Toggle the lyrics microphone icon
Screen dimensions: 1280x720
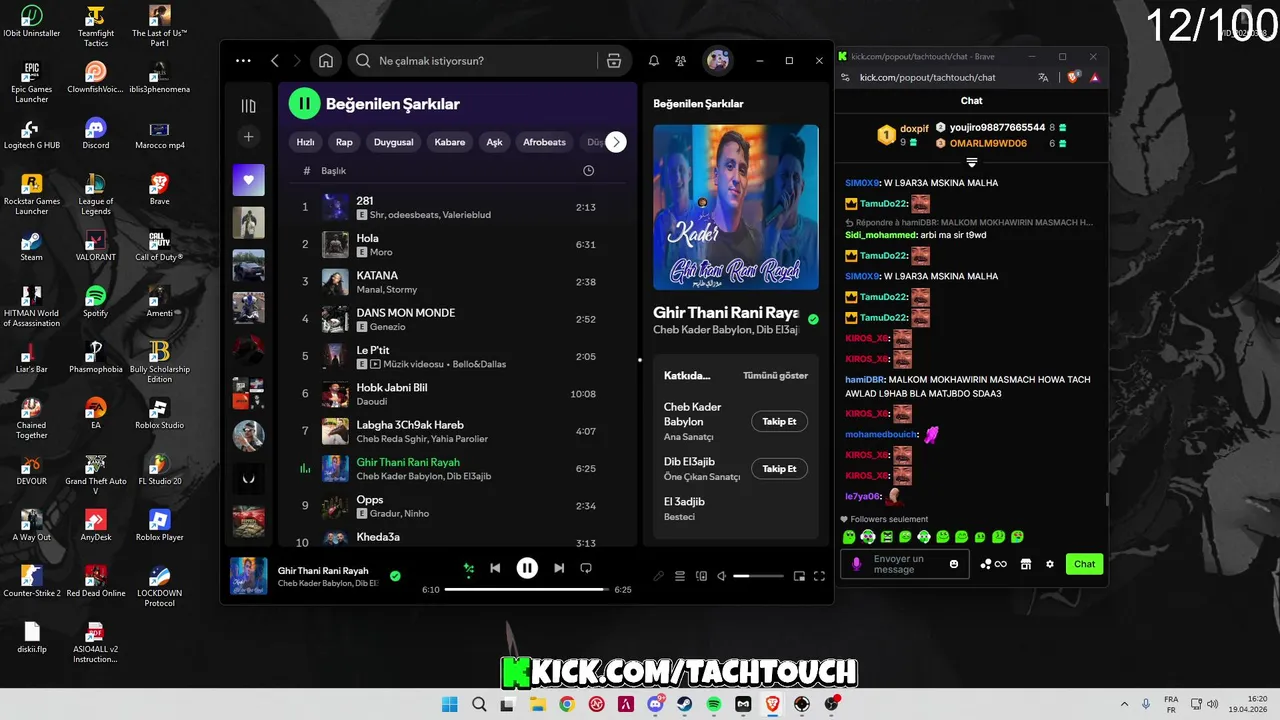658,576
